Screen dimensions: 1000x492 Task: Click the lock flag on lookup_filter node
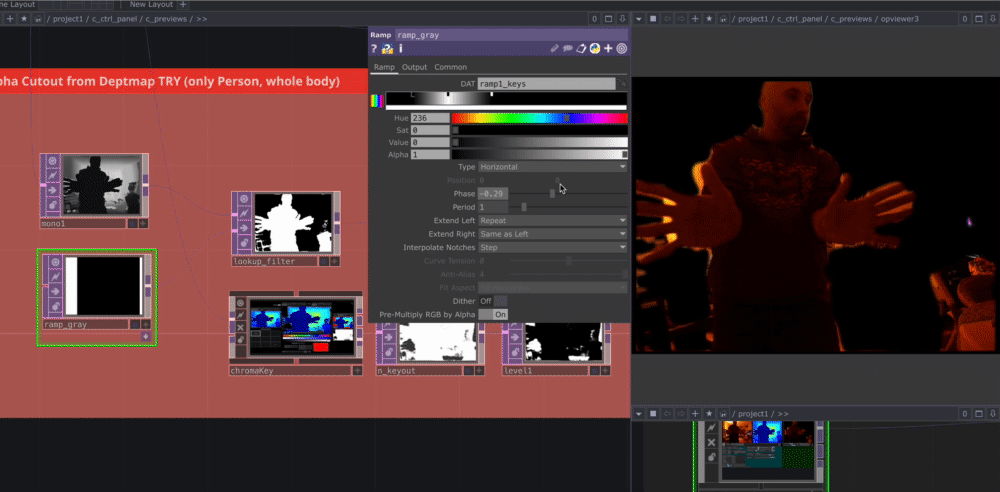click(x=244, y=243)
